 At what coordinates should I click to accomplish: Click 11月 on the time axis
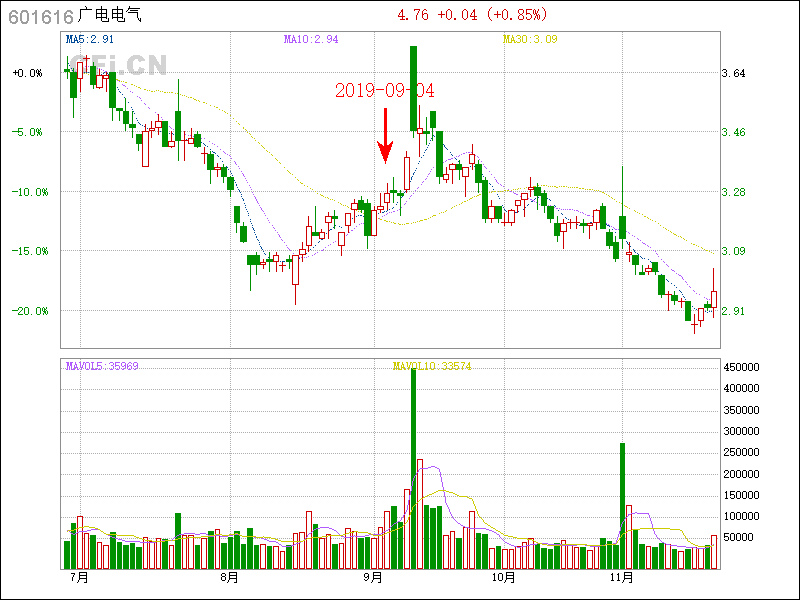point(622,578)
